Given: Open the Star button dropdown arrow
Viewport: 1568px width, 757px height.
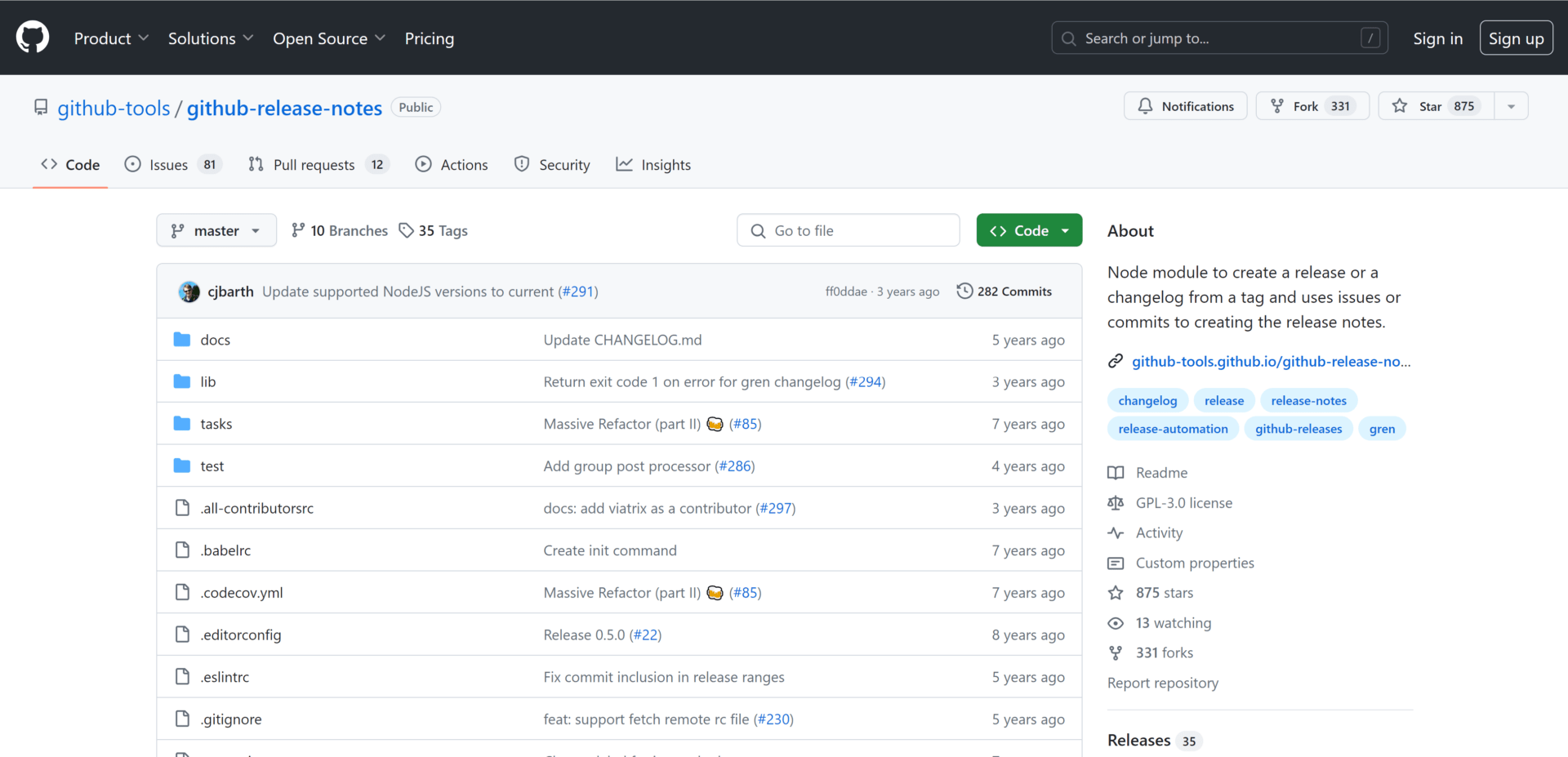Looking at the screenshot, I should click(x=1511, y=105).
